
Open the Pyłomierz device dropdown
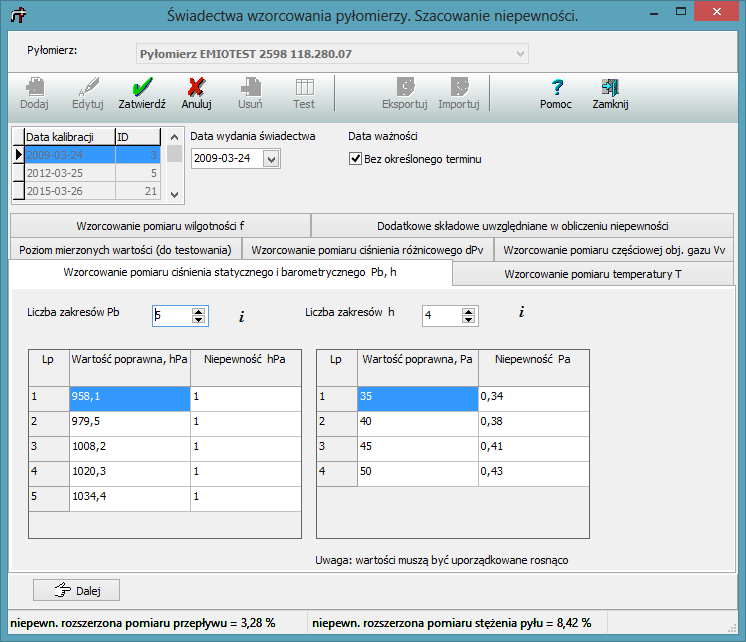coord(520,54)
